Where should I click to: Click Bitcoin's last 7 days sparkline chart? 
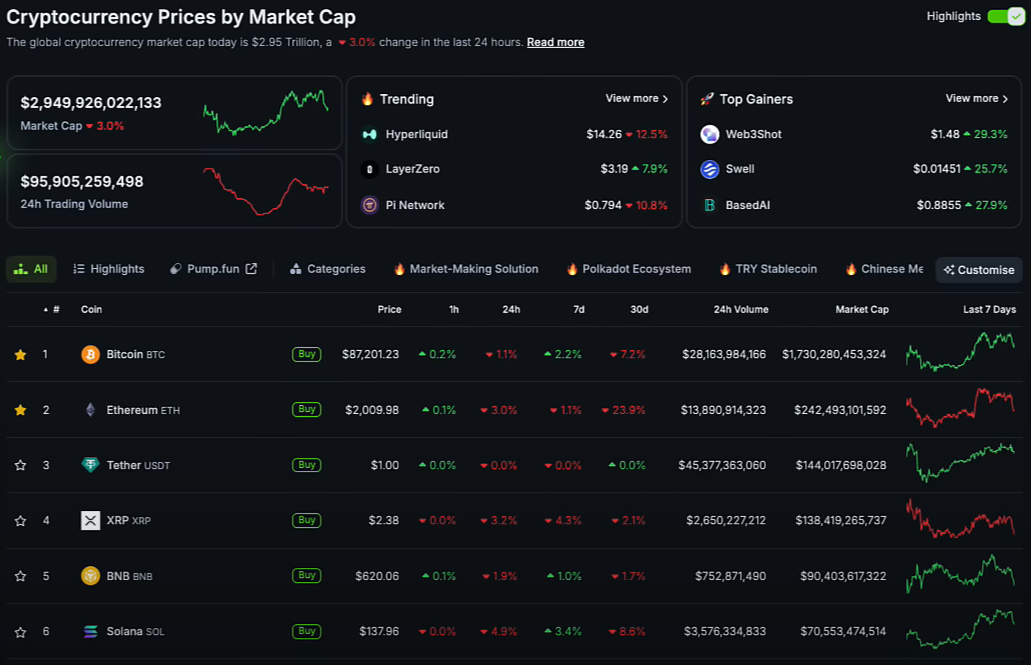(x=960, y=354)
